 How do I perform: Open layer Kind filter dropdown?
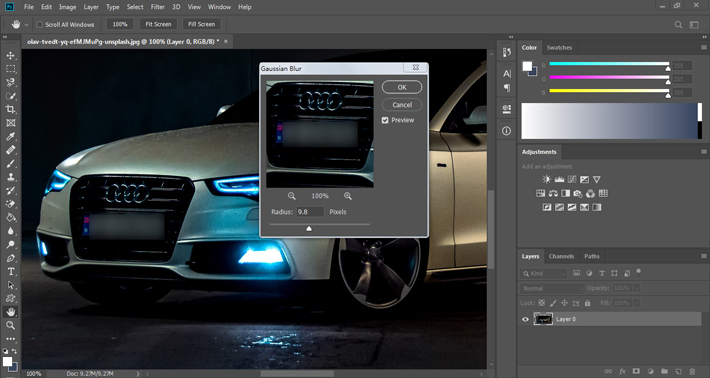[543, 273]
